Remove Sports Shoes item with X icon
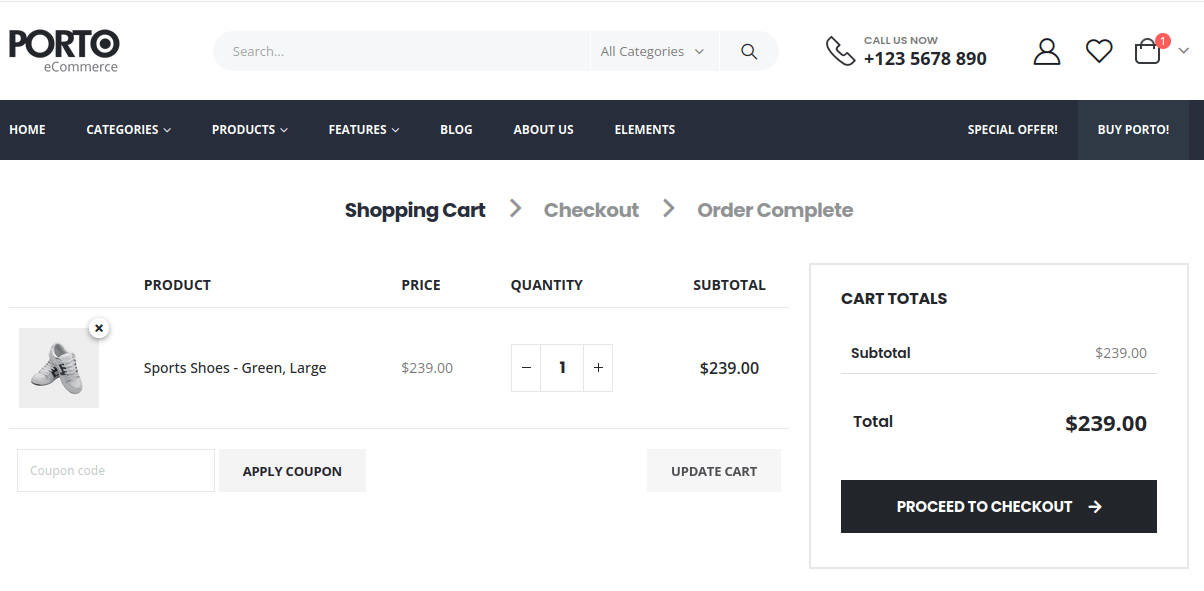 click(99, 328)
